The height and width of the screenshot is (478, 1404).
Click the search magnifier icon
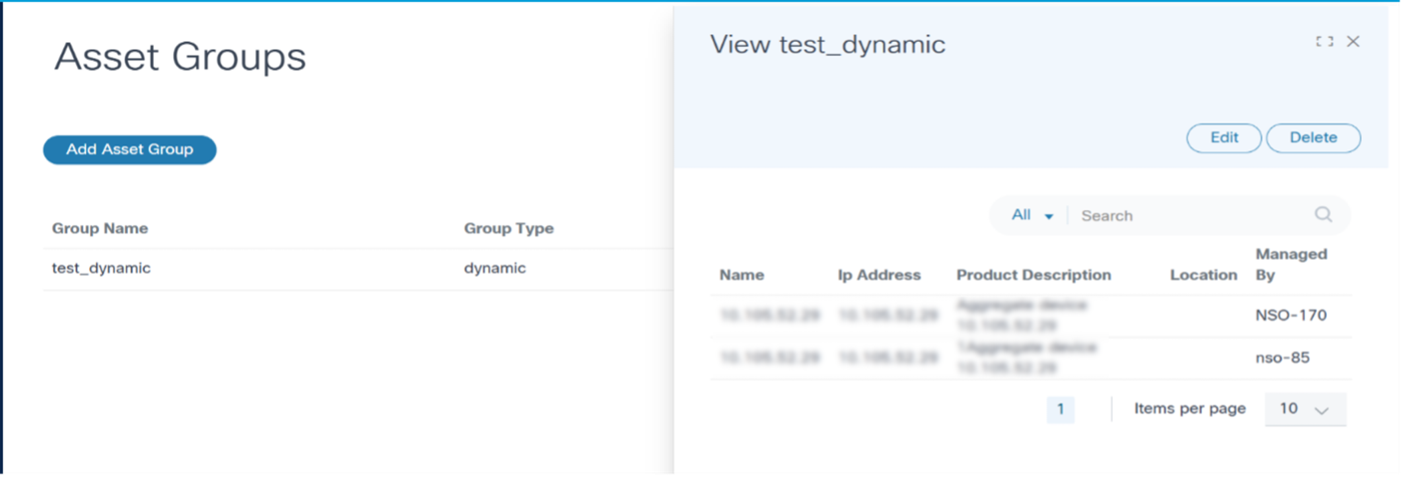coord(1323,214)
